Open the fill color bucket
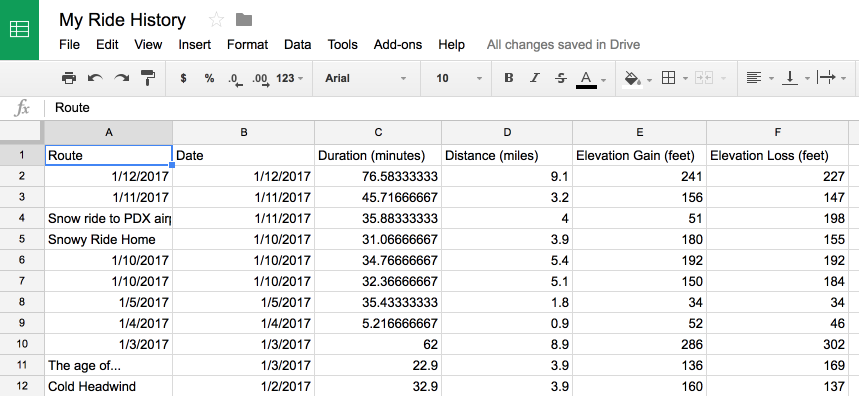Viewport: 859px width, 396px height. (x=633, y=79)
